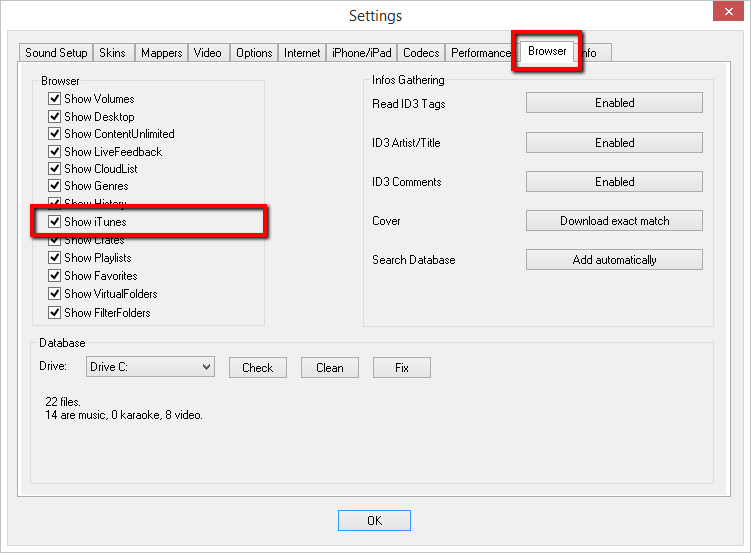The height and width of the screenshot is (553, 751).
Task: Open the Drive C: dropdown
Action: 150,367
